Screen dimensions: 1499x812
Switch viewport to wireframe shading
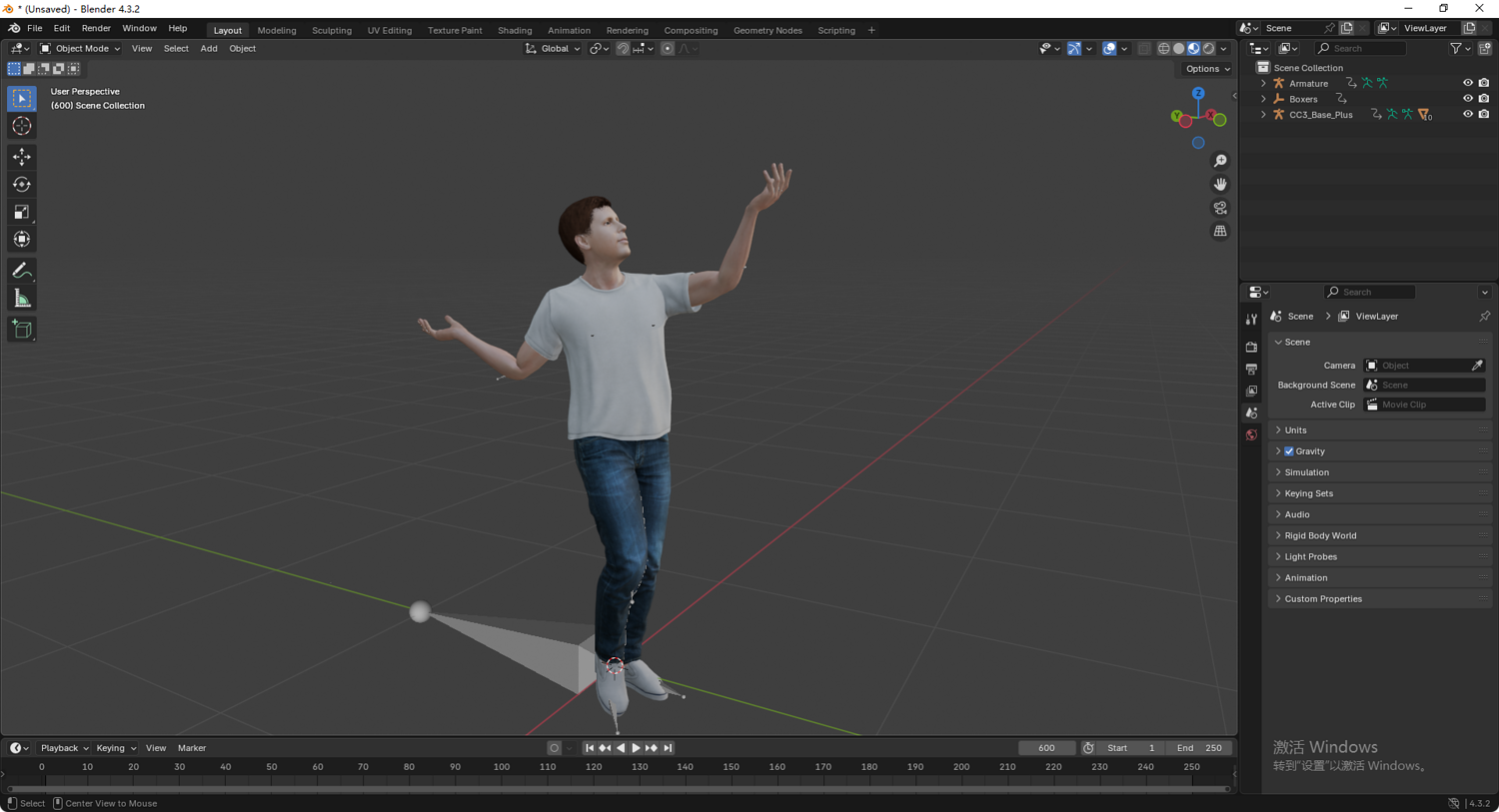(1163, 48)
